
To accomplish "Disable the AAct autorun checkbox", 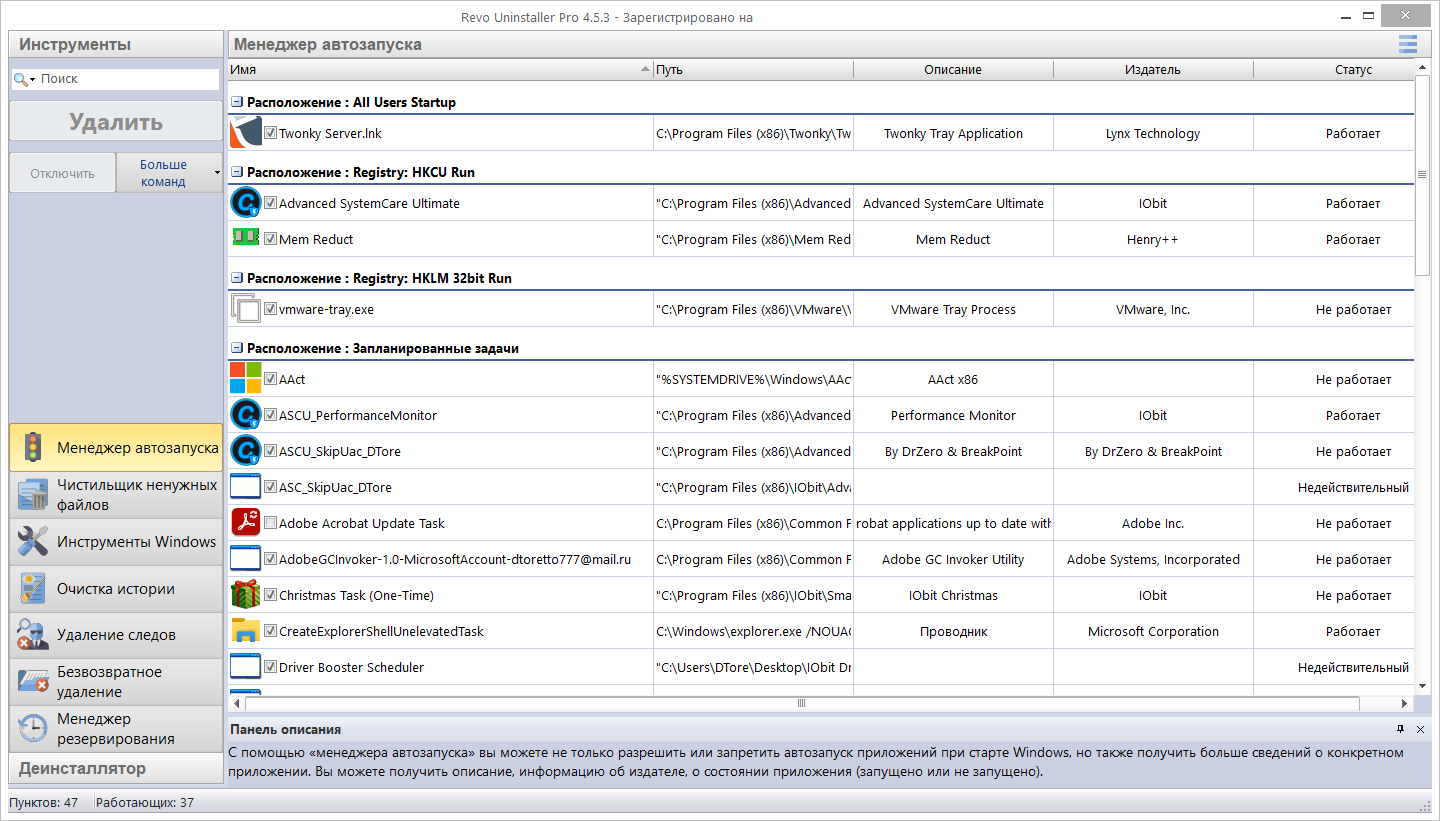I will 270,379.
